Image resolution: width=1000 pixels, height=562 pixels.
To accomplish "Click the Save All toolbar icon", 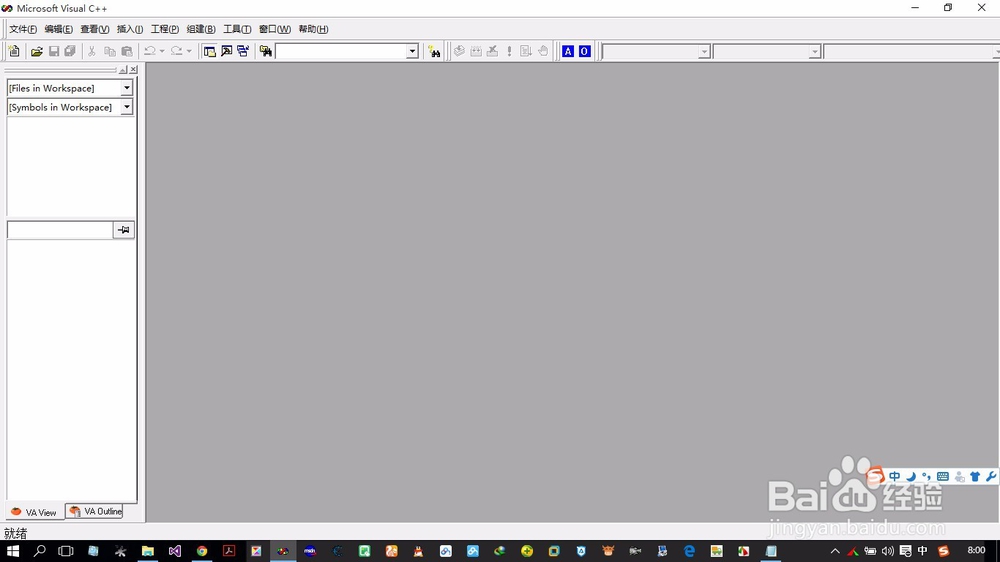I will point(70,51).
